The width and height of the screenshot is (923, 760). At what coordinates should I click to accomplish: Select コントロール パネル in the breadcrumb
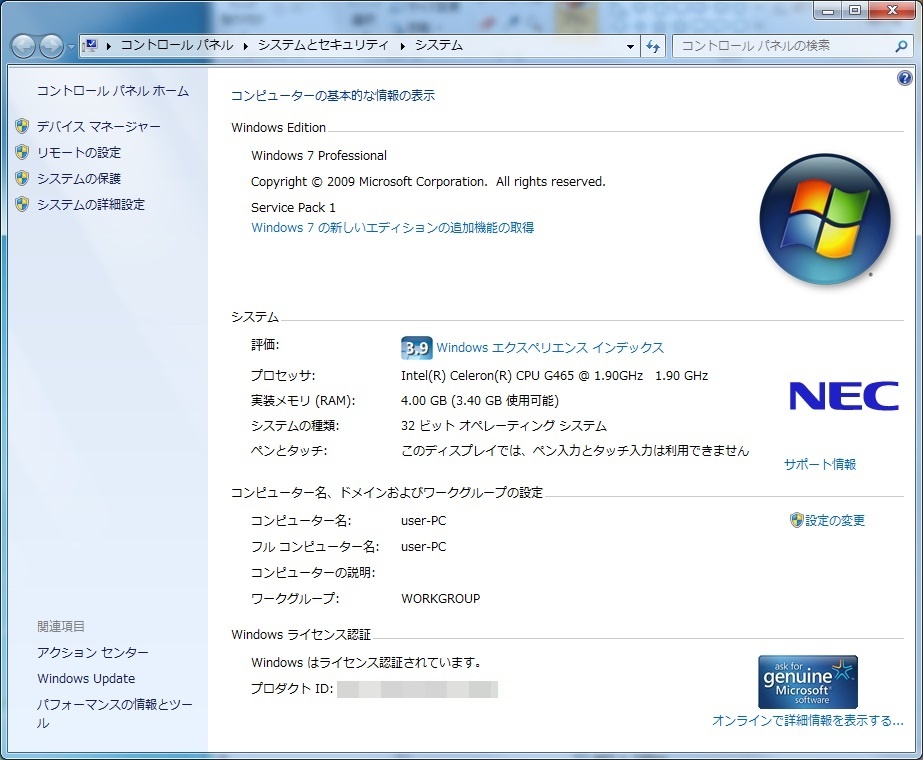[x=177, y=45]
